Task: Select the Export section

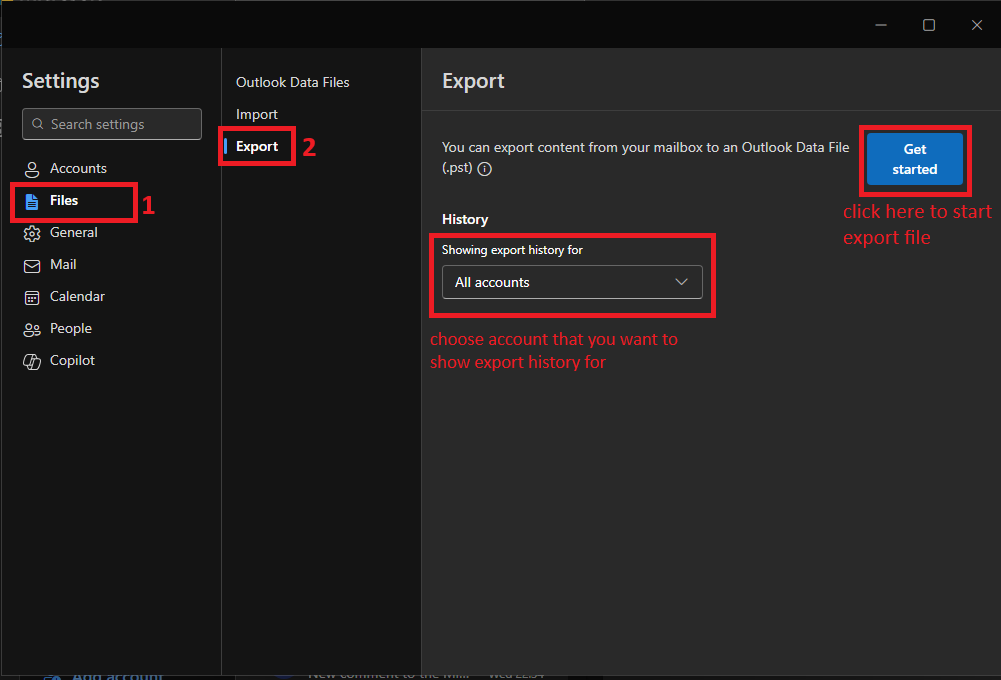Action: pyautogui.click(x=257, y=146)
